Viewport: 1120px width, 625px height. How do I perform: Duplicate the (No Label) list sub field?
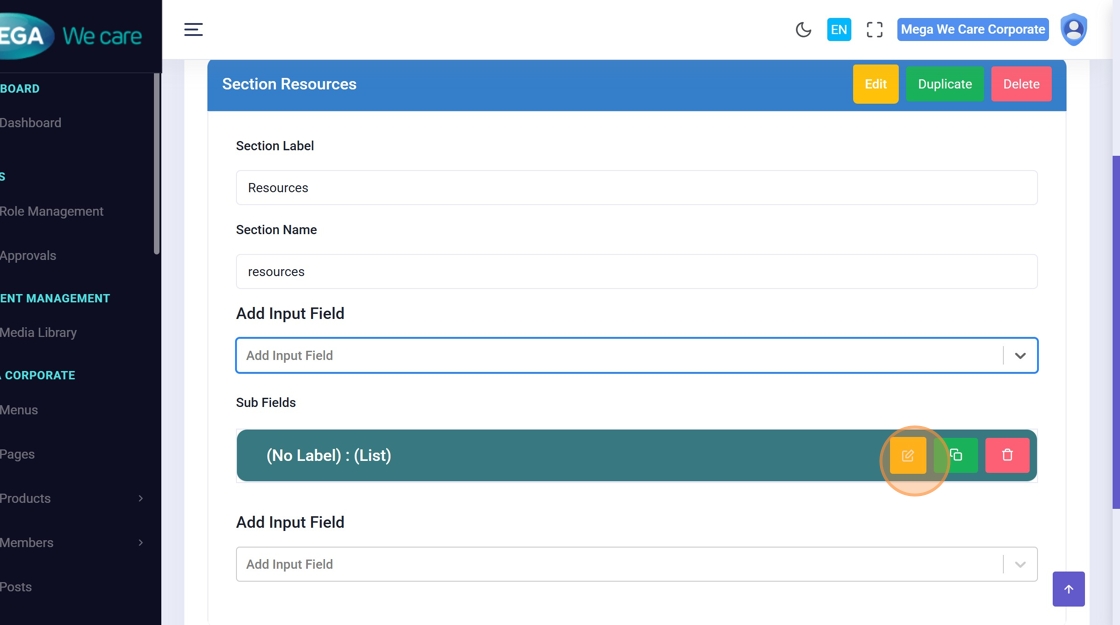[956, 456]
